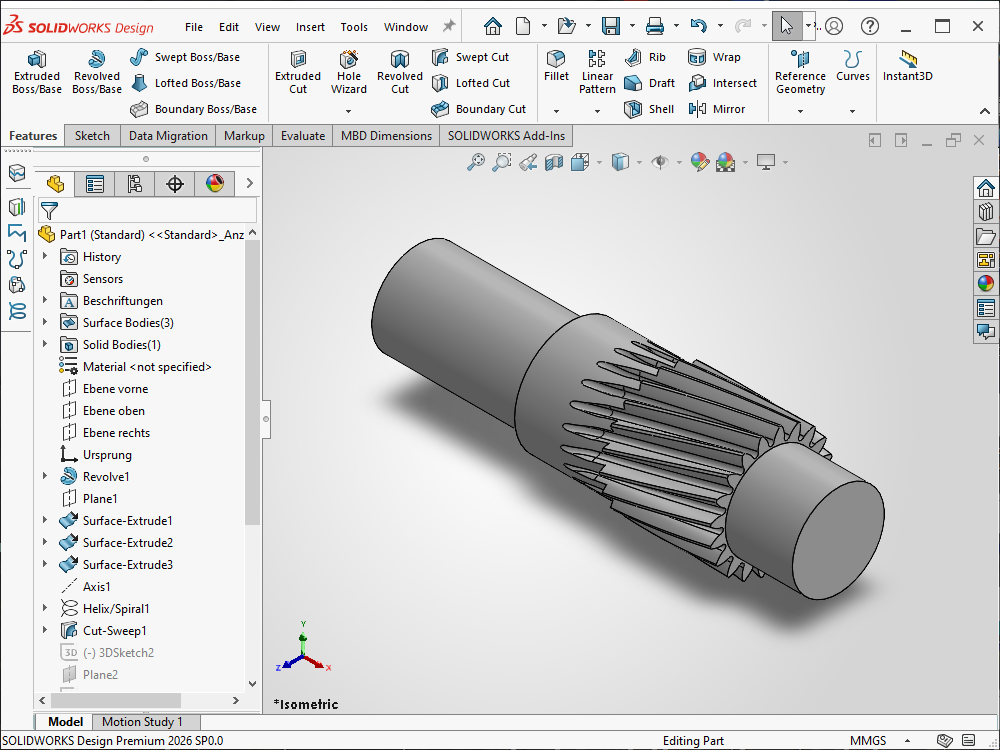The height and width of the screenshot is (750, 1000).
Task: Toggle hide/show items eye icon
Action: [x=658, y=162]
